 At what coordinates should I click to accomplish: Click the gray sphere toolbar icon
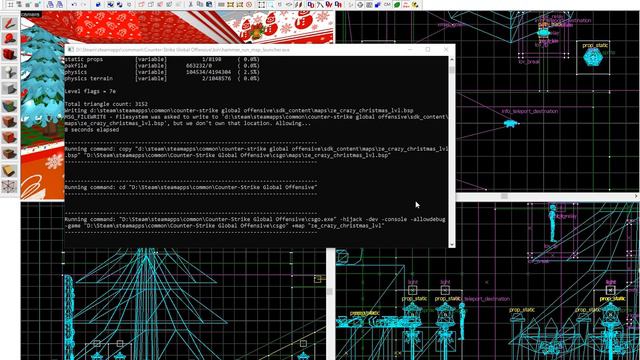click(360, 5)
